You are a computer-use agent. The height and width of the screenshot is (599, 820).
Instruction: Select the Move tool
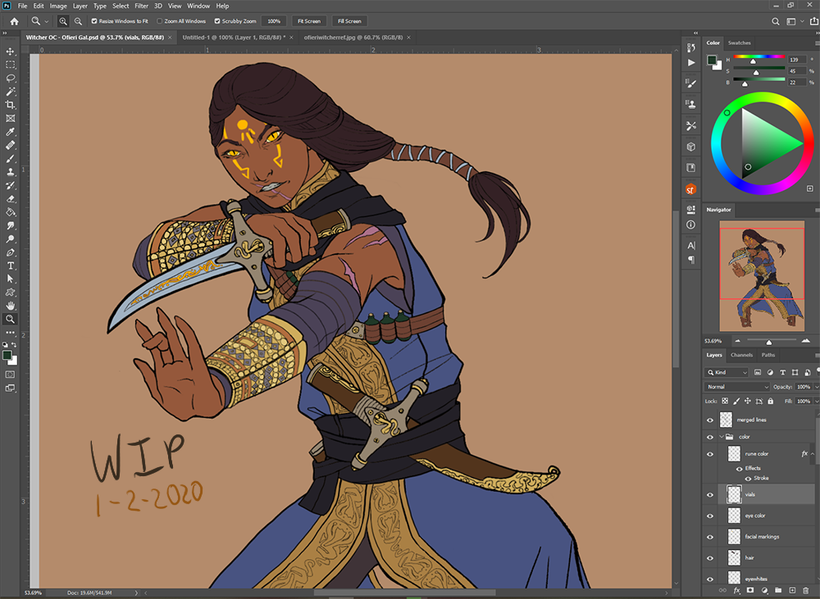pyautogui.click(x=10, y=51)
